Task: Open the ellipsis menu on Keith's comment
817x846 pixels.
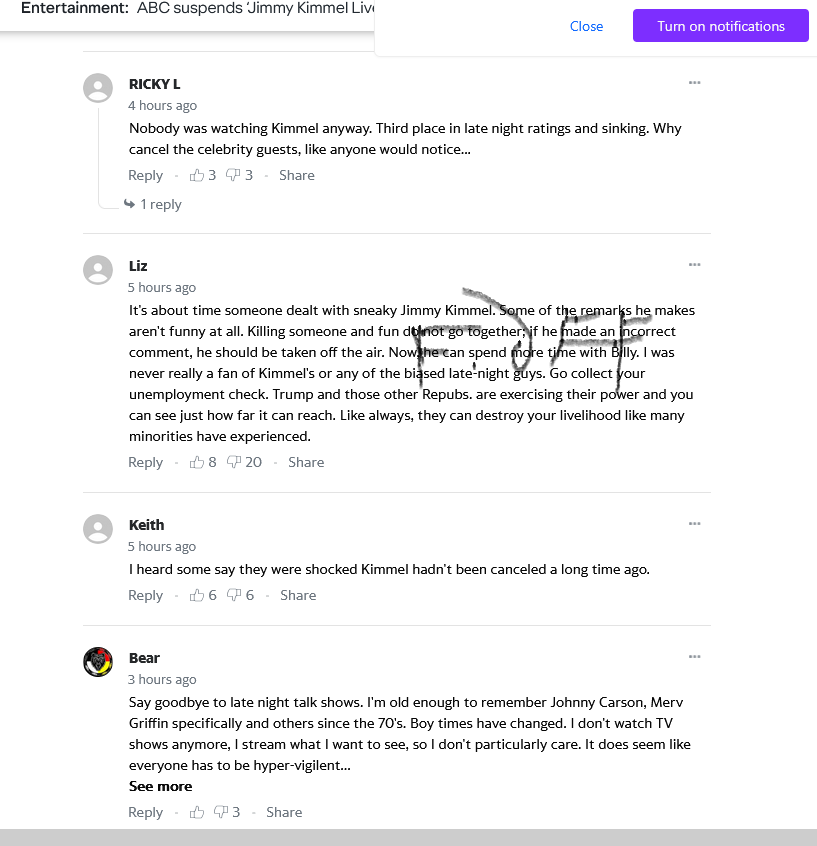Action: pyautogui.click(x=694, y=523)
